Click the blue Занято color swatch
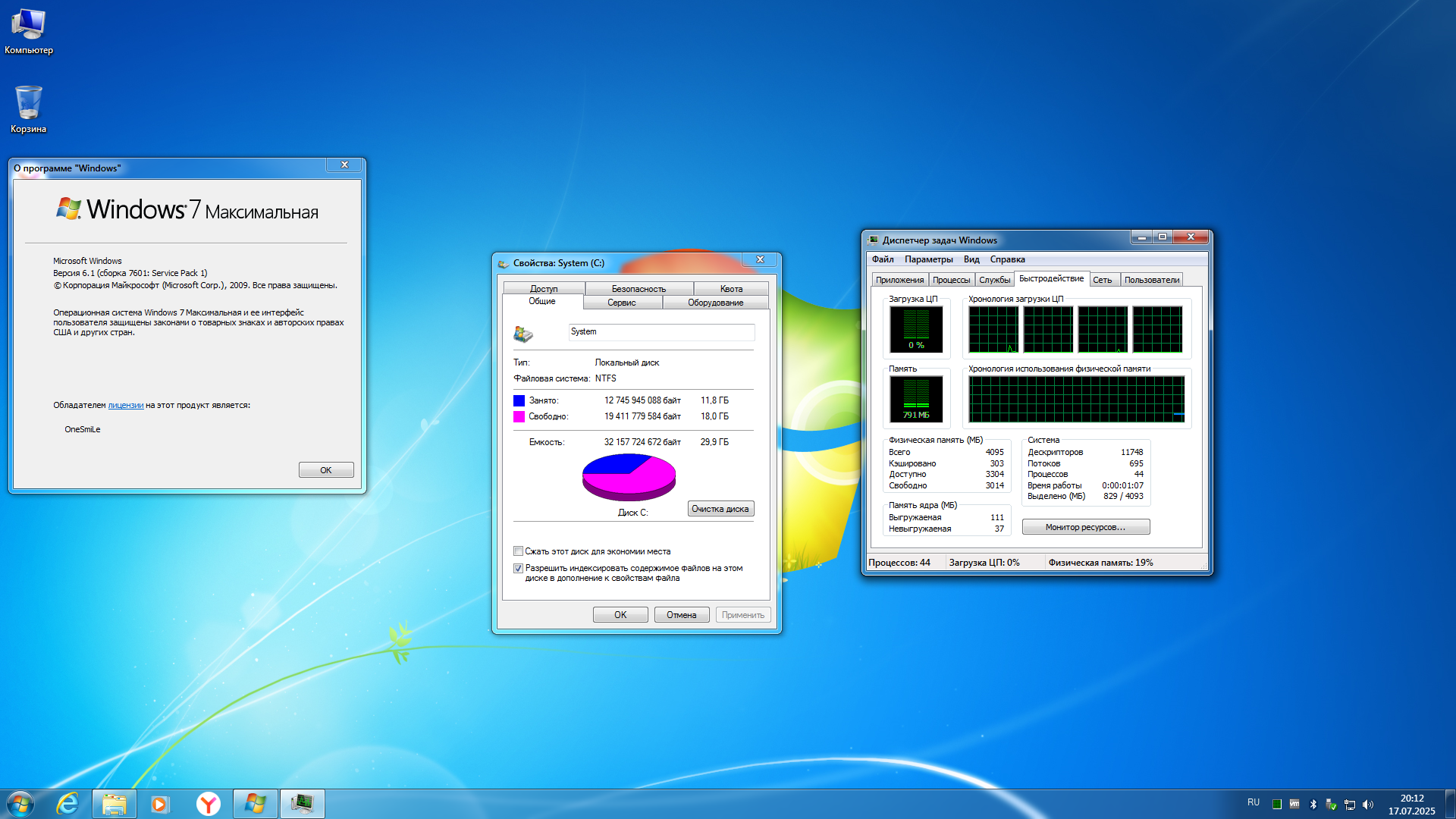 (519, 400)
